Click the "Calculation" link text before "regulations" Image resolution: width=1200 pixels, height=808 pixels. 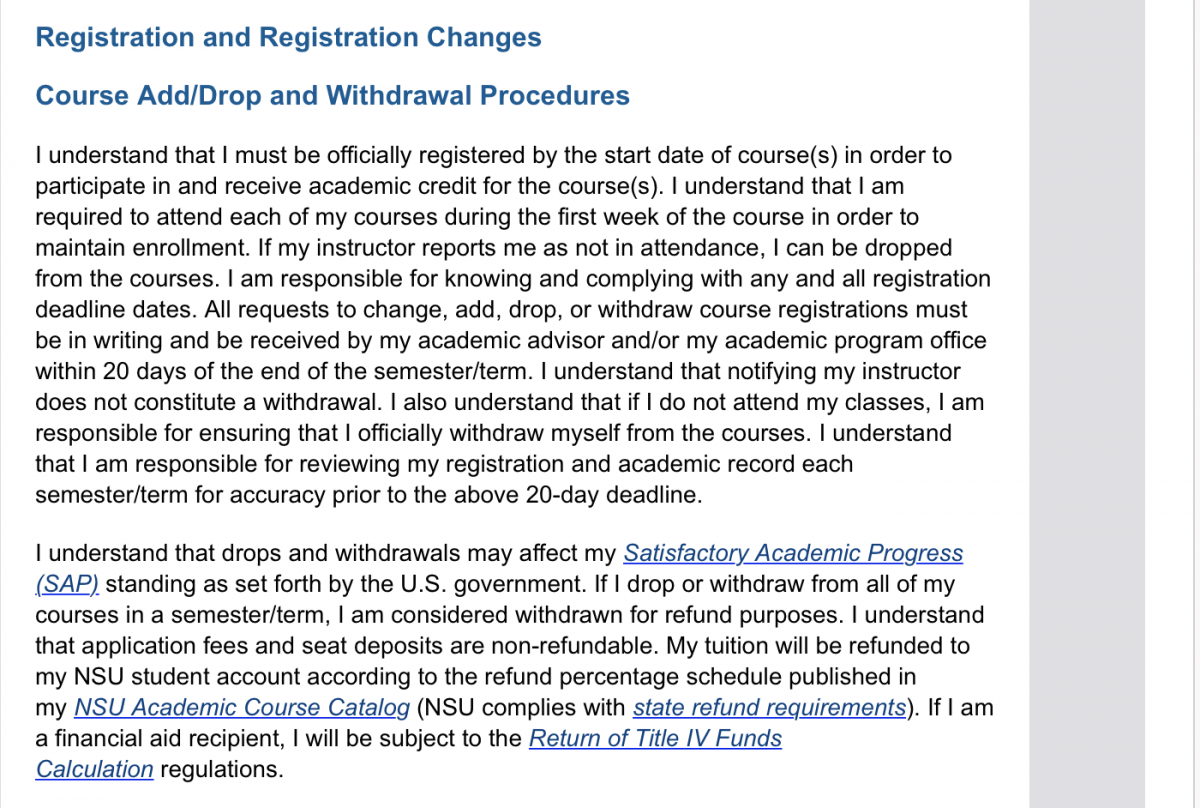pos(94,770)
